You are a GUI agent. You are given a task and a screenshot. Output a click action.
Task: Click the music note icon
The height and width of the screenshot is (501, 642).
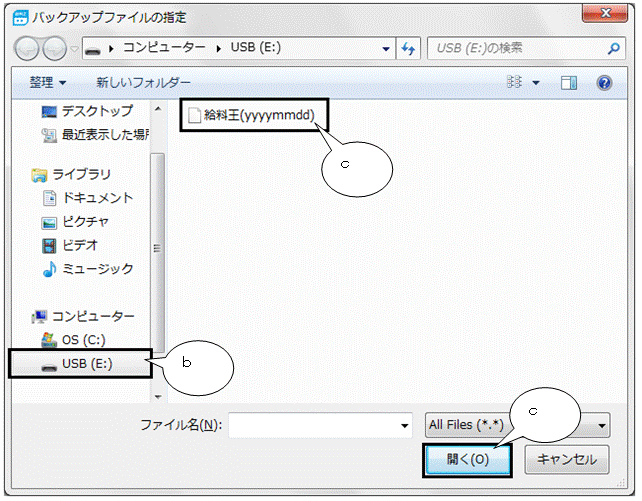point(49,269)
